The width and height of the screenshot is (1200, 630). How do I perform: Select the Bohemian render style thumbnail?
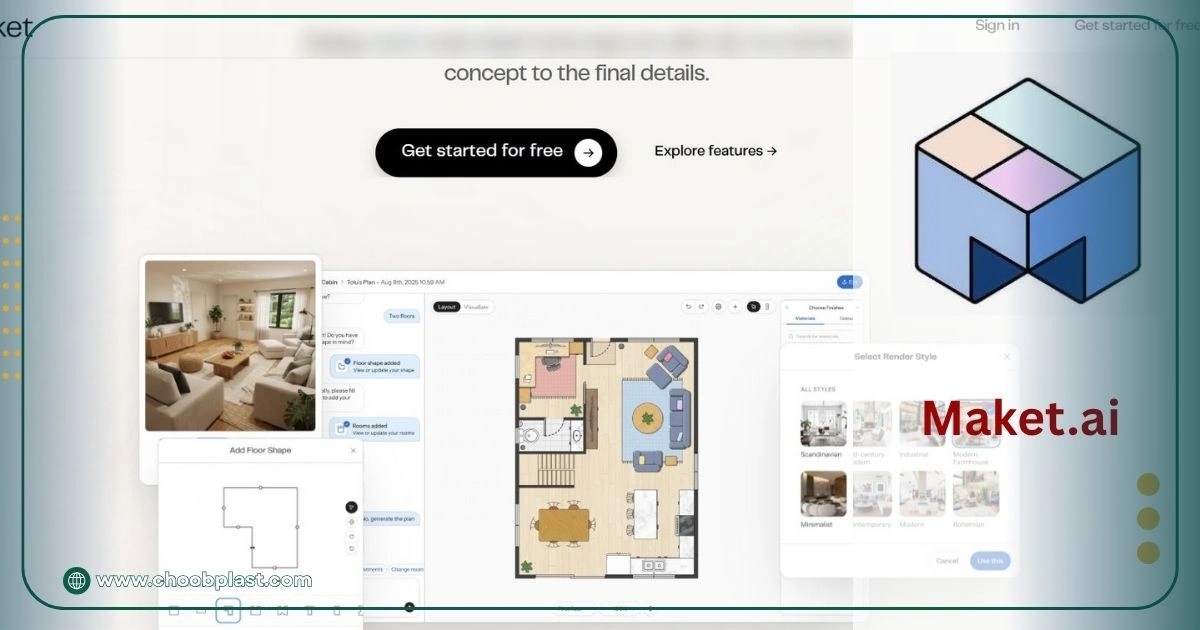(x=975, y=494)
